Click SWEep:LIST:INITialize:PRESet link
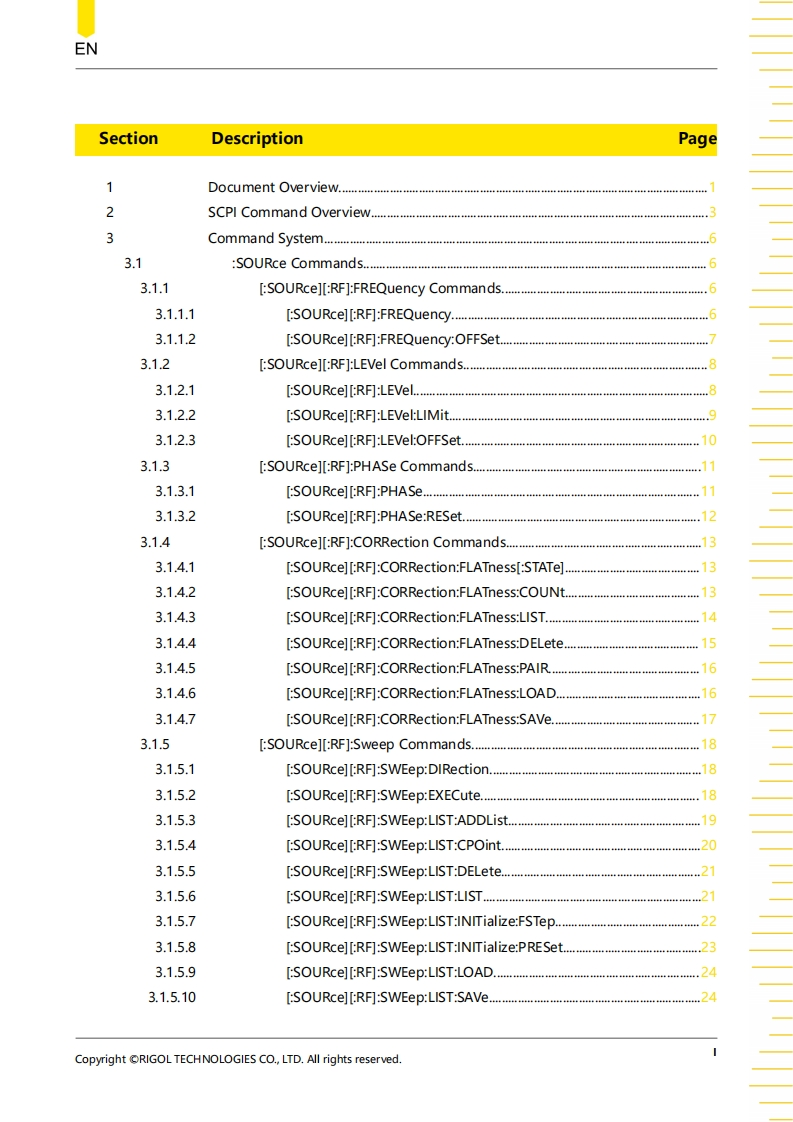 tap(424, 947)
